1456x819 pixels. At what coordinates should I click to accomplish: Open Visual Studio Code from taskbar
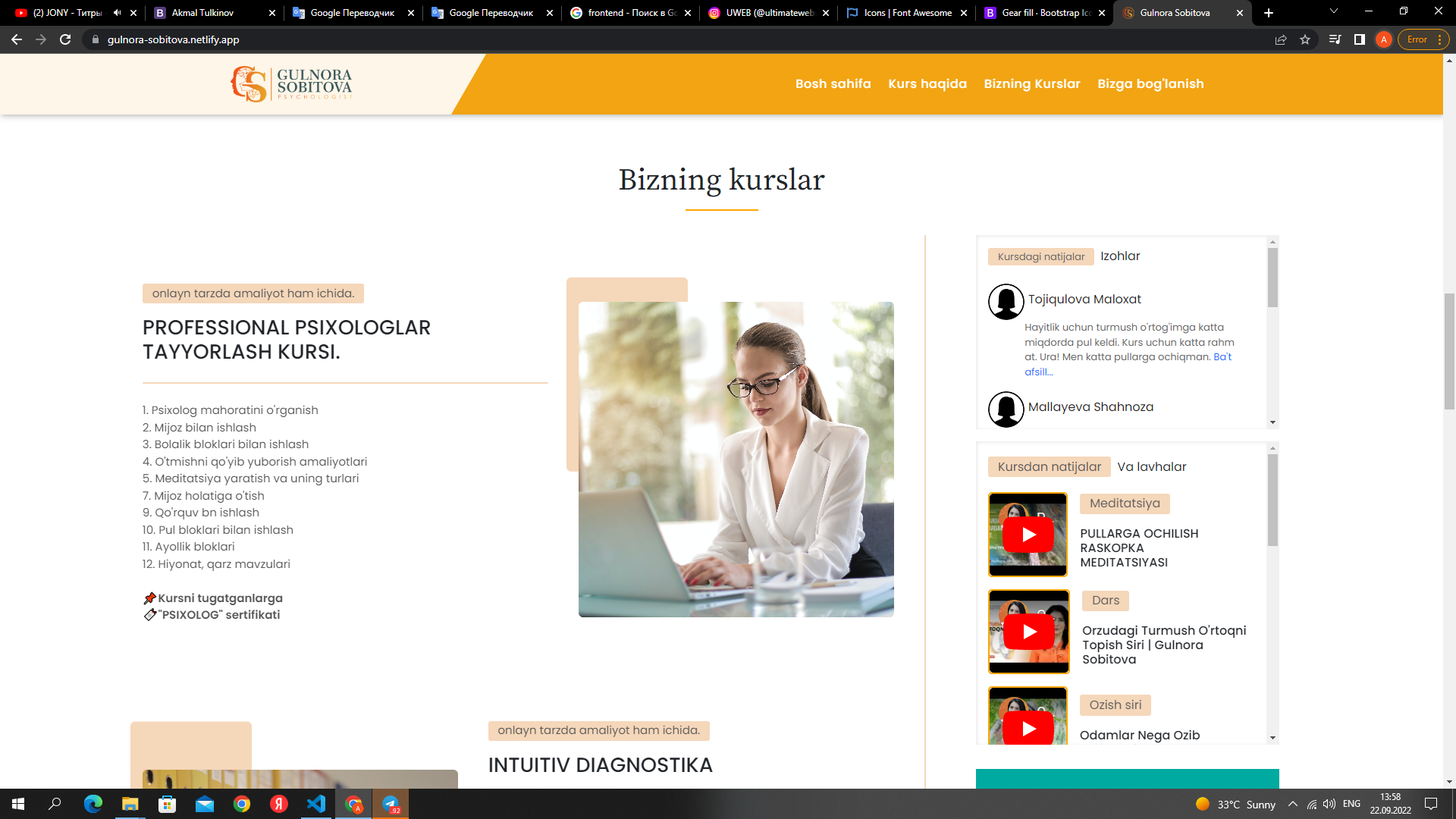[x=315, y=804]
